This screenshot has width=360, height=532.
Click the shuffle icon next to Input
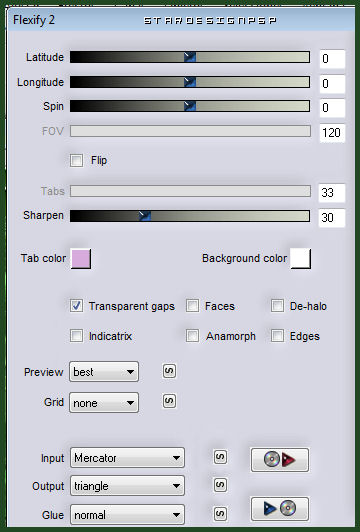click(220, 457)
